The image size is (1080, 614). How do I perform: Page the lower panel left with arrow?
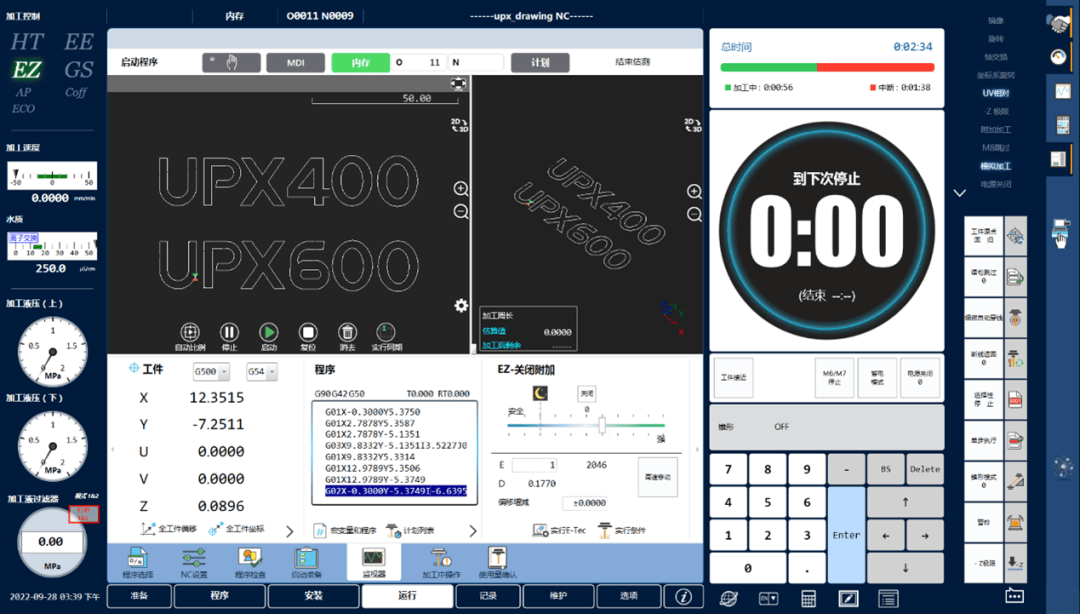pos(112,450)
